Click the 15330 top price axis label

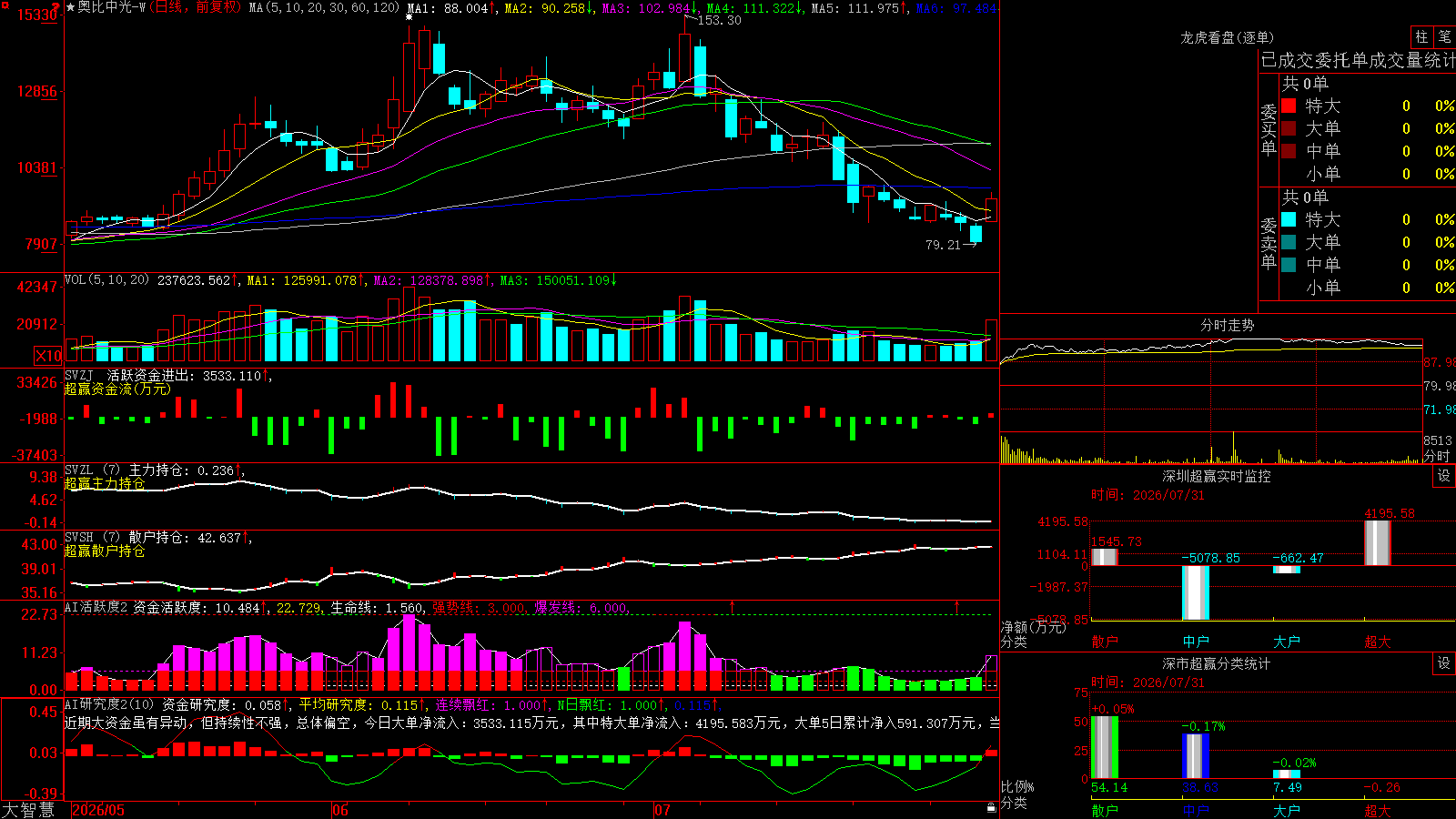click(x=36, y=15)
